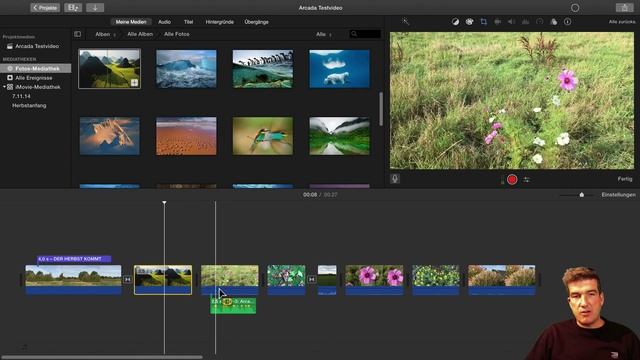Open the Alle filter dropdown

[x=324, y=34]
